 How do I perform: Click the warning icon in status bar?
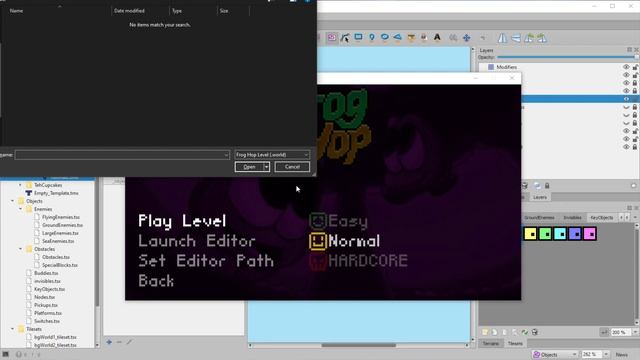(18, 354)
